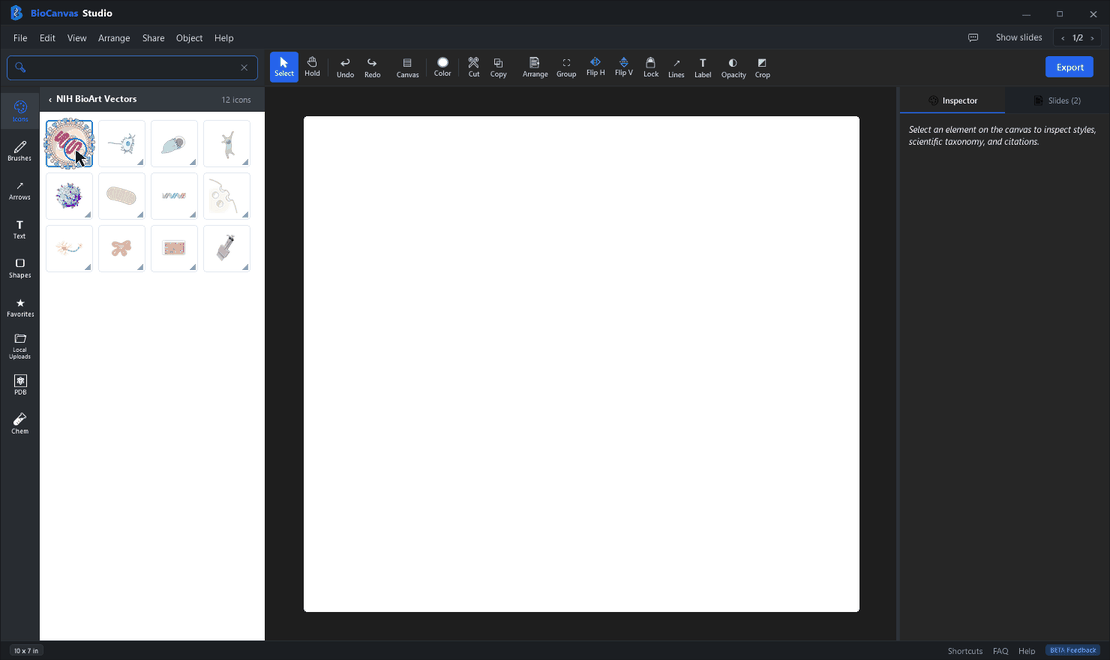Group selected objects
The height and width of the screenshot is (660, 1110).
point(566,67)
